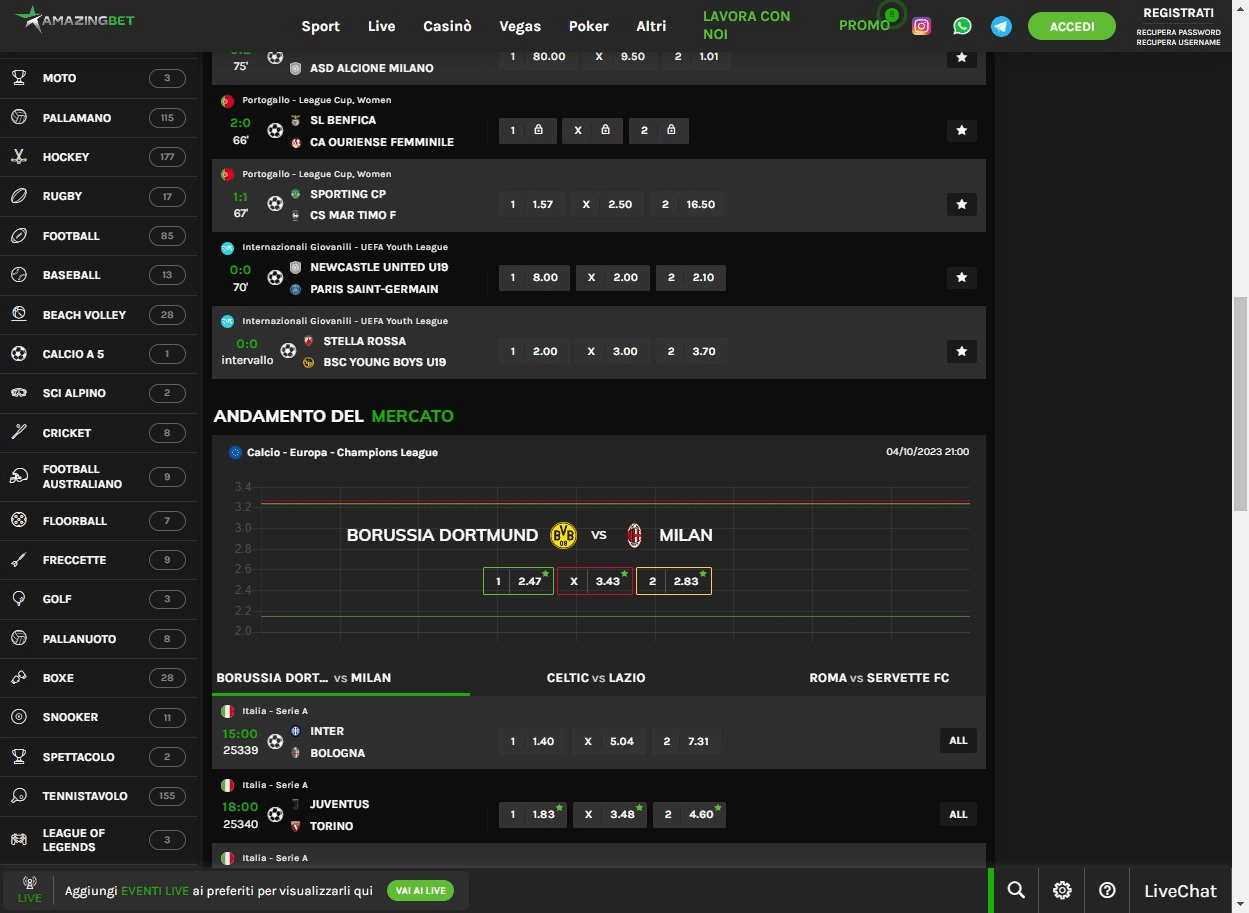Switch to Roma vs Servette FC market tab
Image resolution: width=1249 pixels, height=913 pixels.
tap(879, 677)
